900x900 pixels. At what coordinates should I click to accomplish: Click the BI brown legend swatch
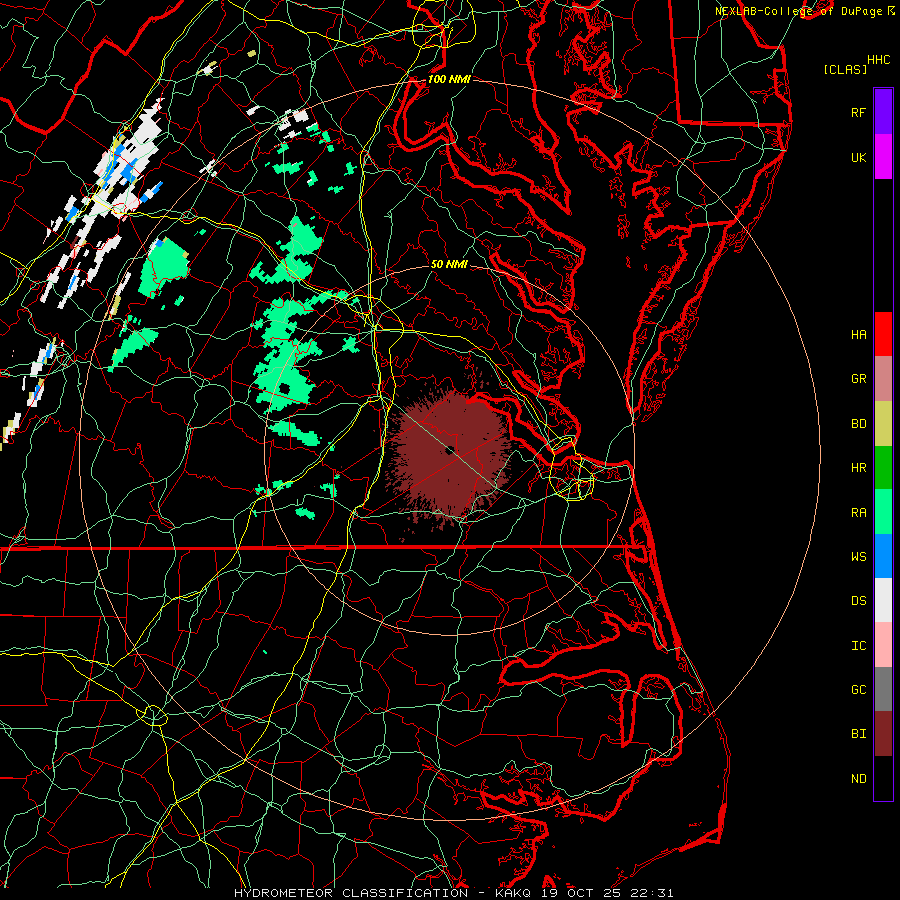pos(883,734)
